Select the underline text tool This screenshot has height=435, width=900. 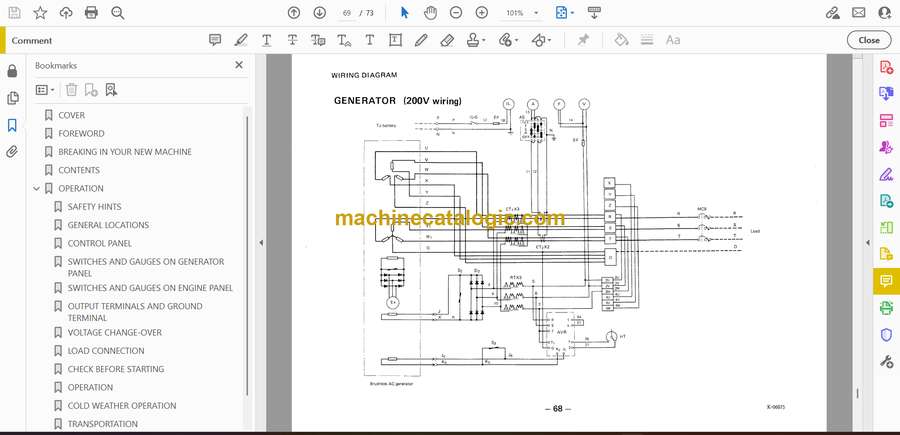click(267, 40)
